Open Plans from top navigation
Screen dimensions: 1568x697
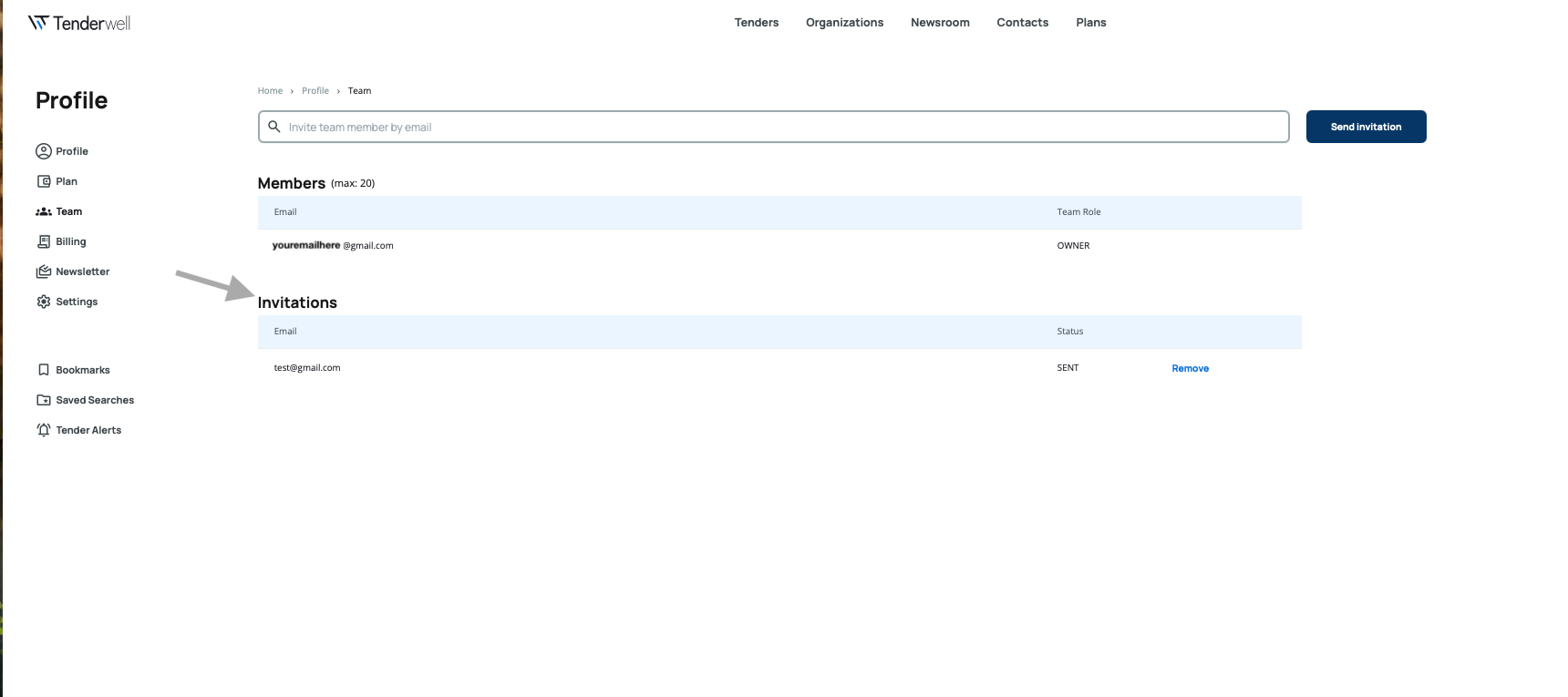tap(1090, 23)
